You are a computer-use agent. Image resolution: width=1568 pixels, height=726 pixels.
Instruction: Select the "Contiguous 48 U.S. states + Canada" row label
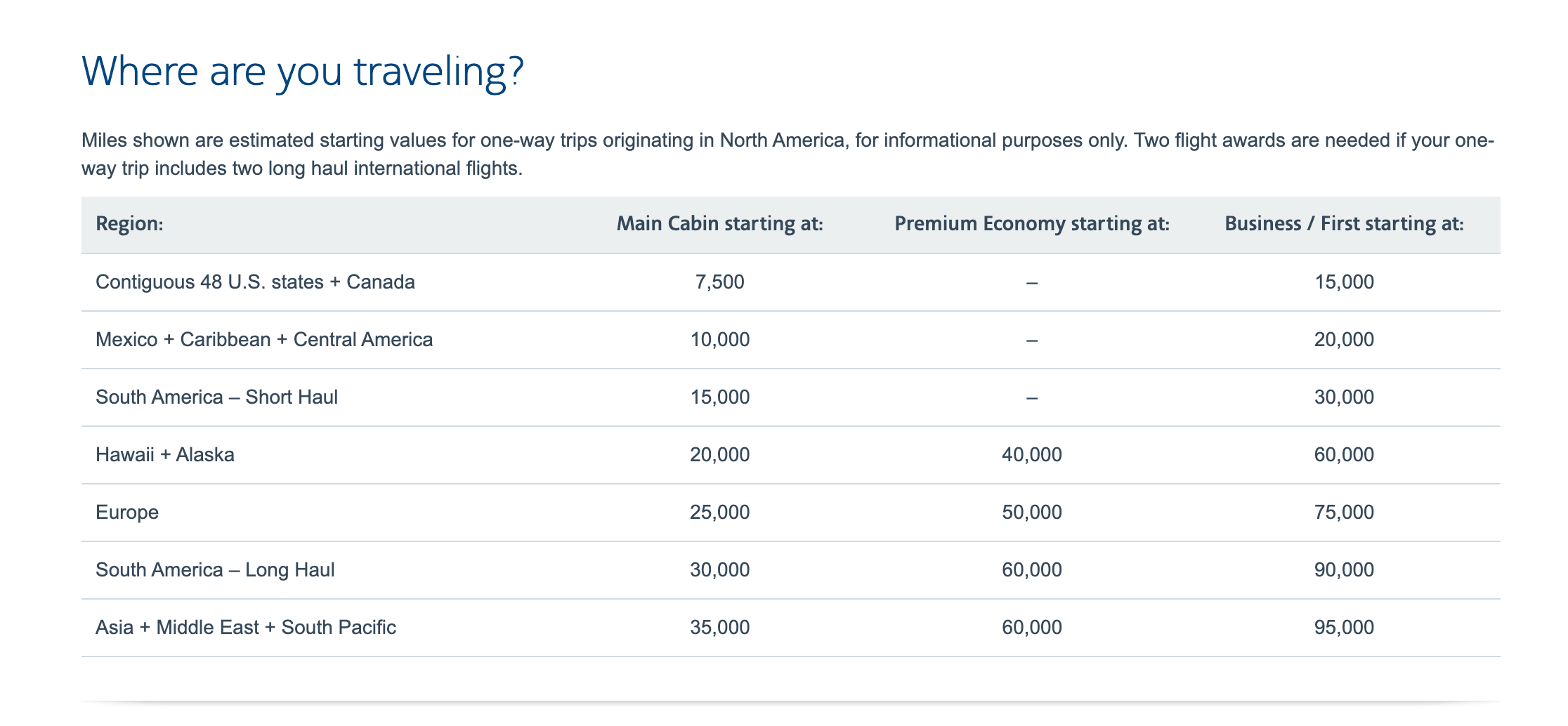(255, 282)
